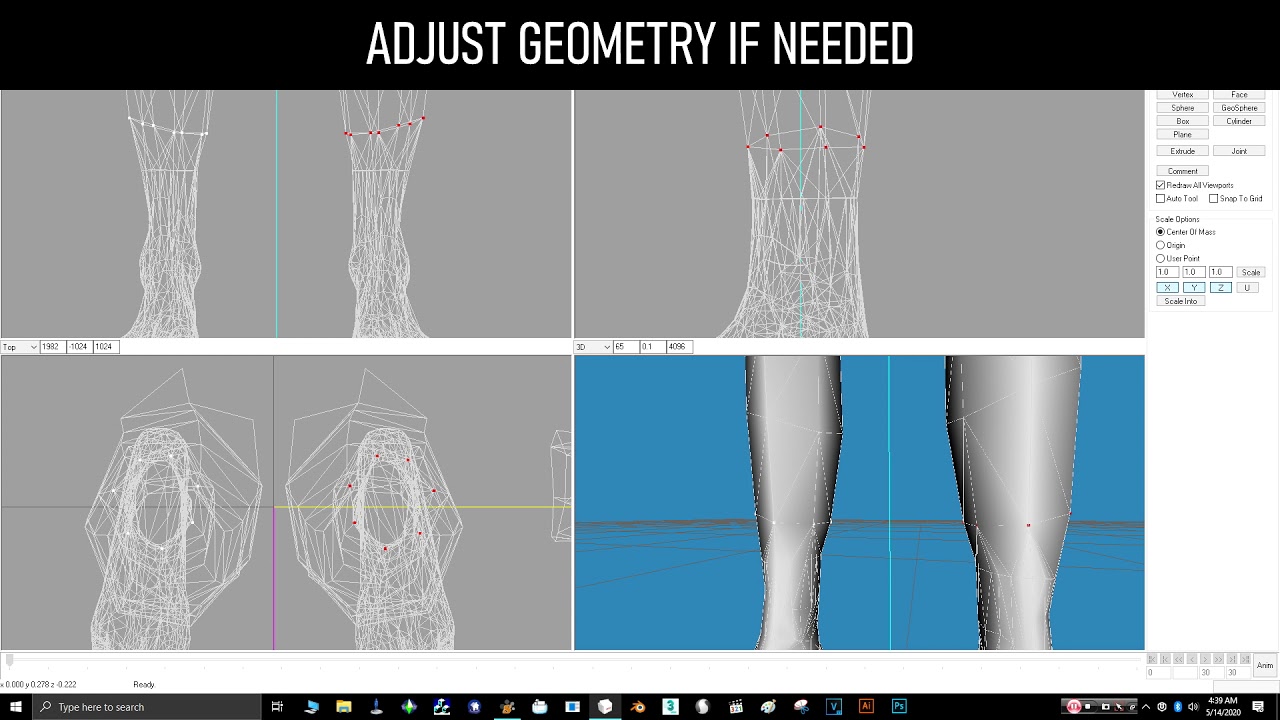Select the Extrude tool button
This screenshot has width=1280, height=720.
(1182, 151)
